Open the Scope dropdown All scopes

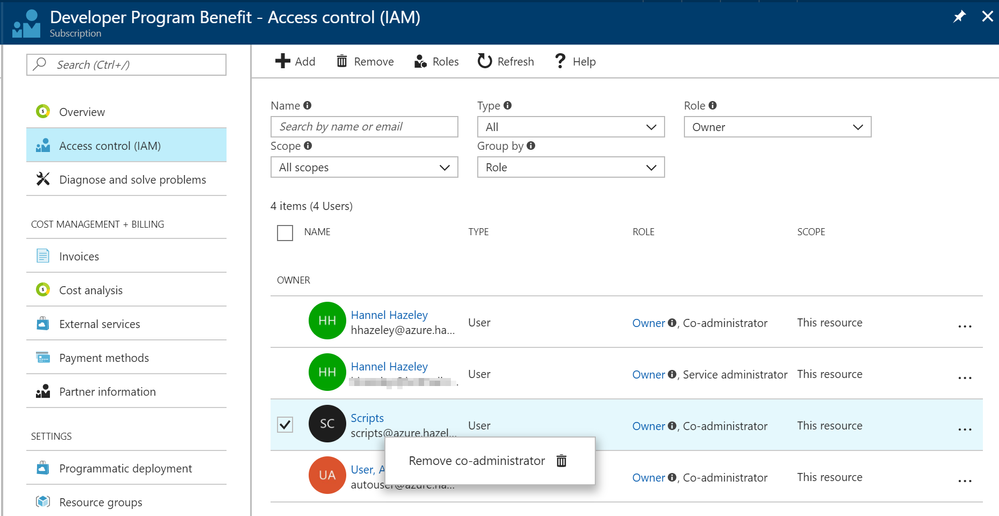tap(364, 167)
